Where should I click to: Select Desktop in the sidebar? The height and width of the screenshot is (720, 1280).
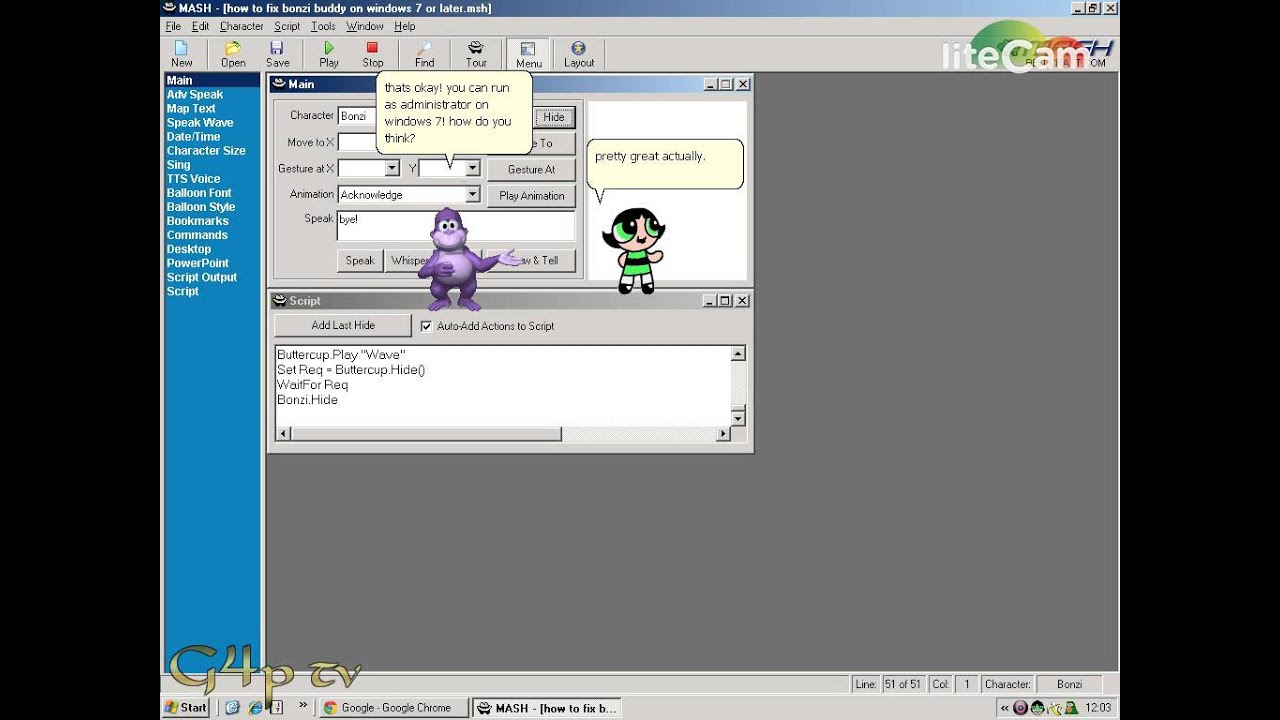(x=189, y=249)
